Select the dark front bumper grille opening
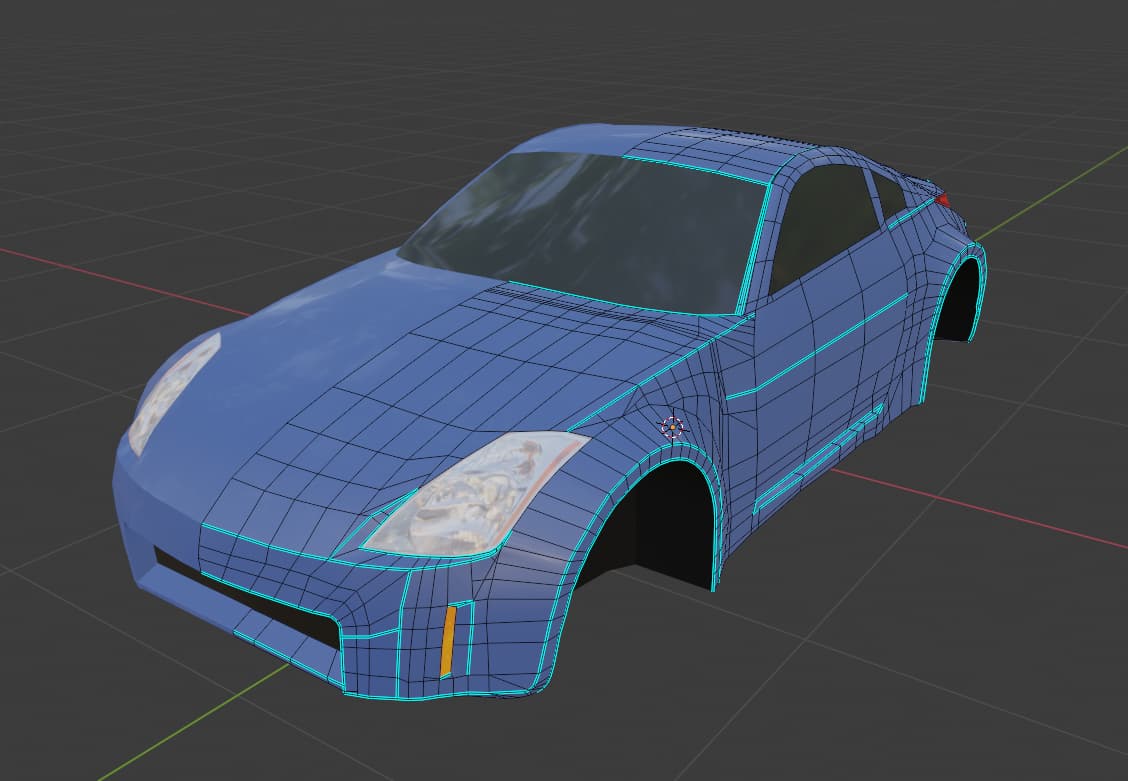The image size is (1128, 781). pyautogui.click(x=248, y=598)
